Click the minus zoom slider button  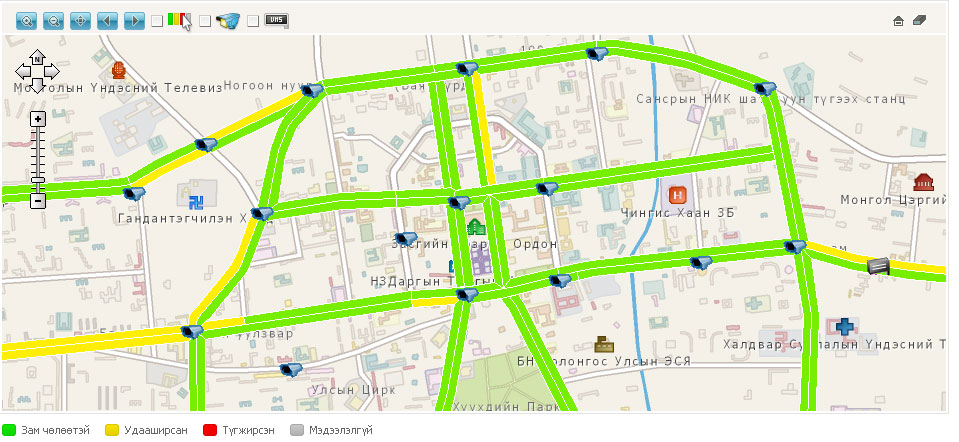point(38,201)
